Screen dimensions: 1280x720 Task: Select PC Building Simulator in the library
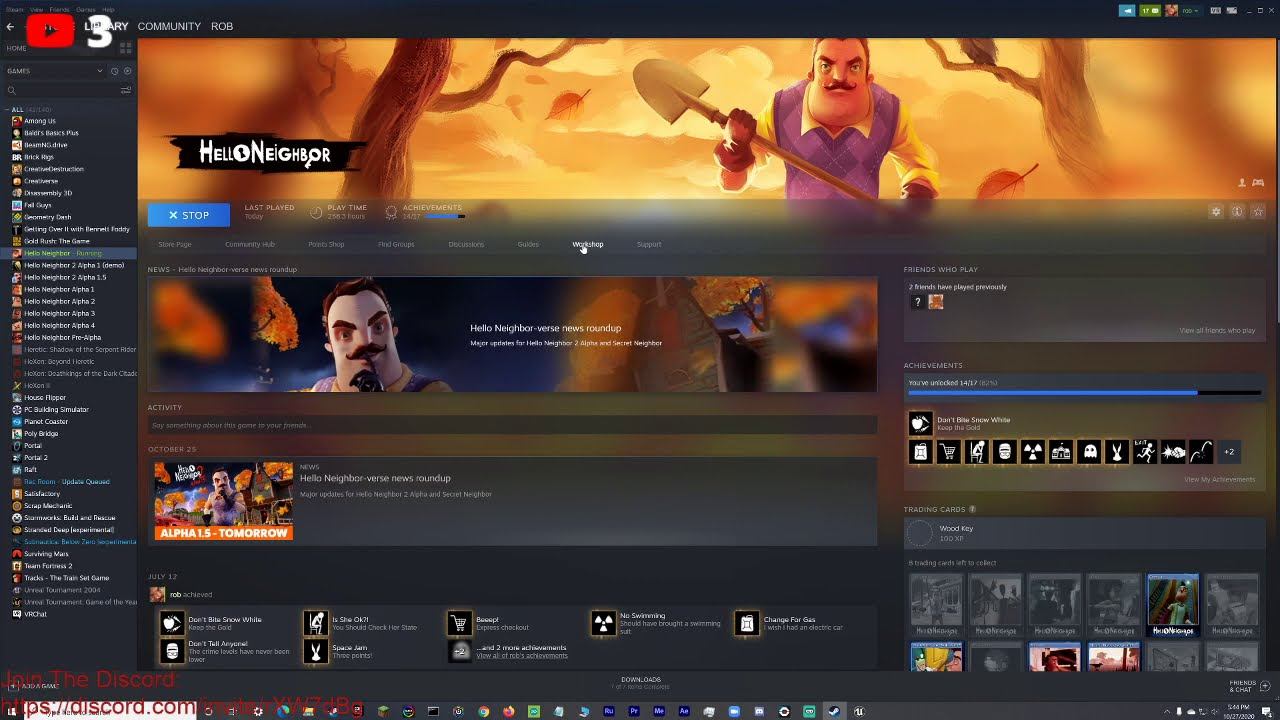pyautogui.click(x=56, y=409)
